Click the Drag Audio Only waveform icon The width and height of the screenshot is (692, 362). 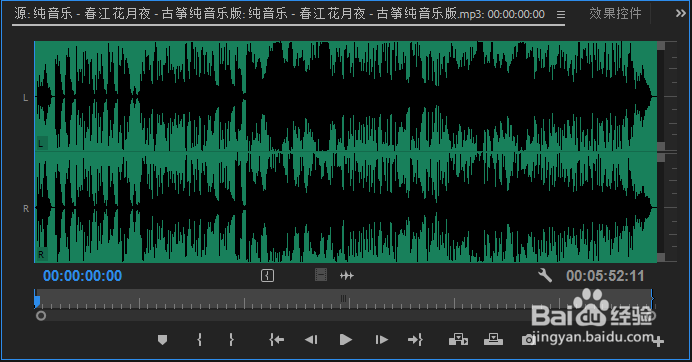[347, 276]
